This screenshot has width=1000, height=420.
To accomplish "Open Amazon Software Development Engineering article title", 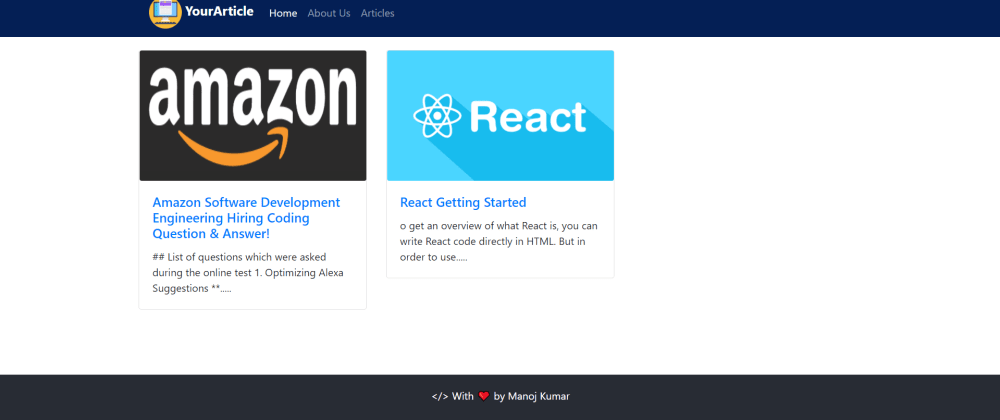I will point(246,218).
